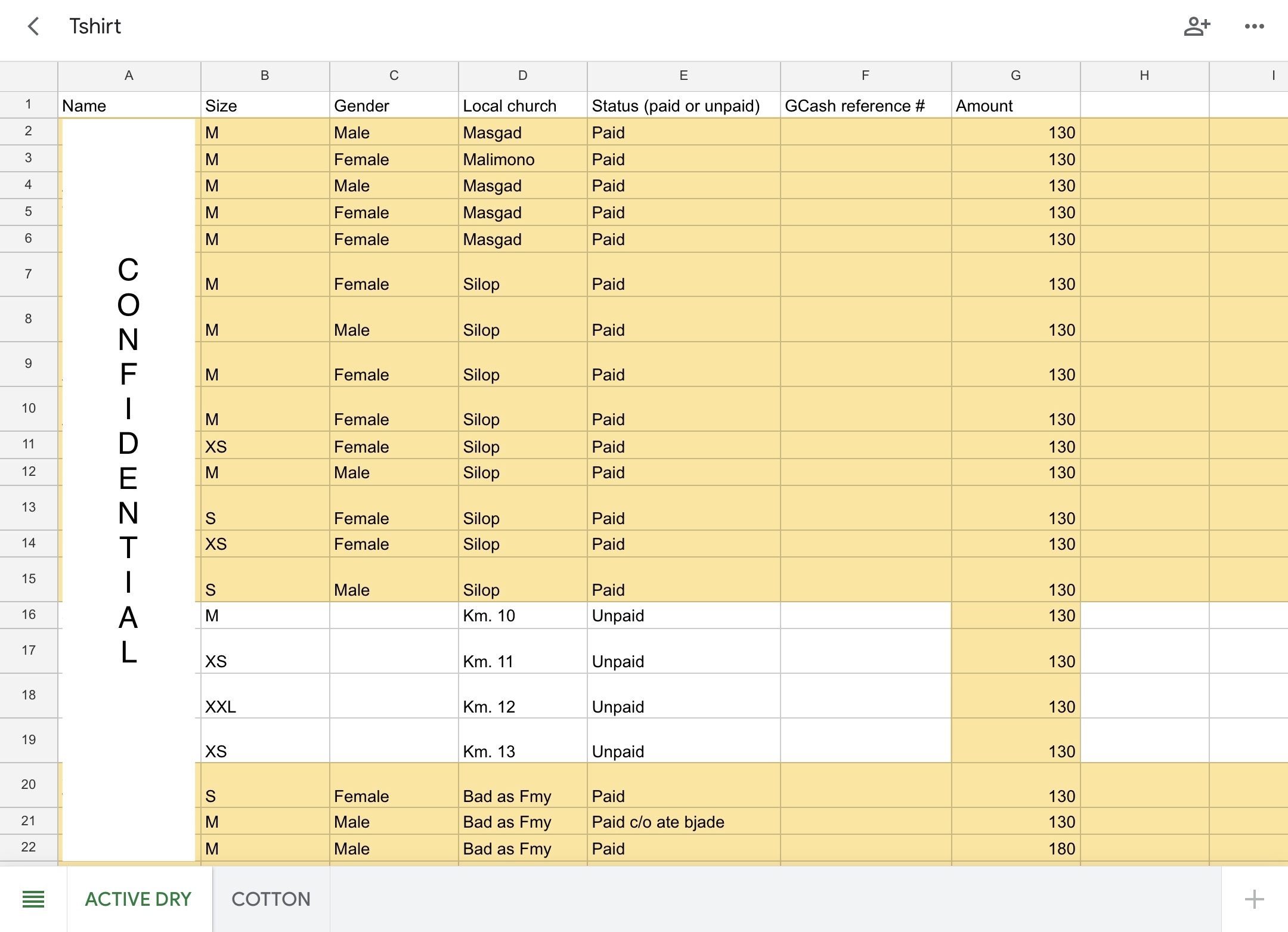1288x932 pixels.
Task: Go back using the left arrow icon
Action: click(x=34, y=26)
